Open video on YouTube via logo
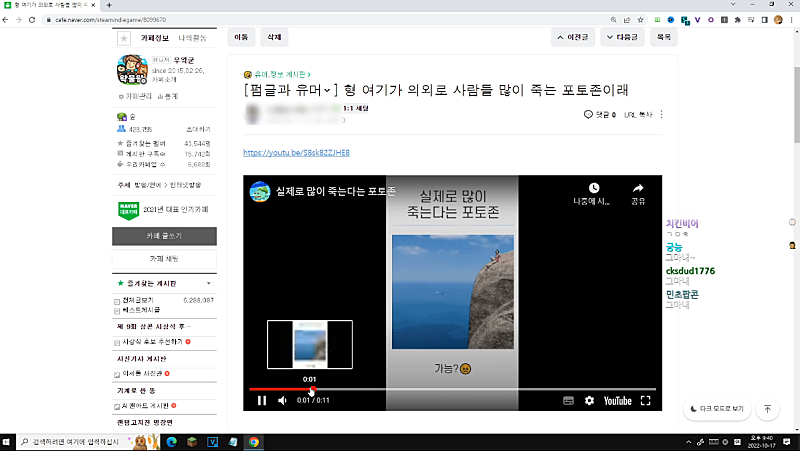Image resolution: width=800 pixels, height=451 pixels. coord(617,401)
